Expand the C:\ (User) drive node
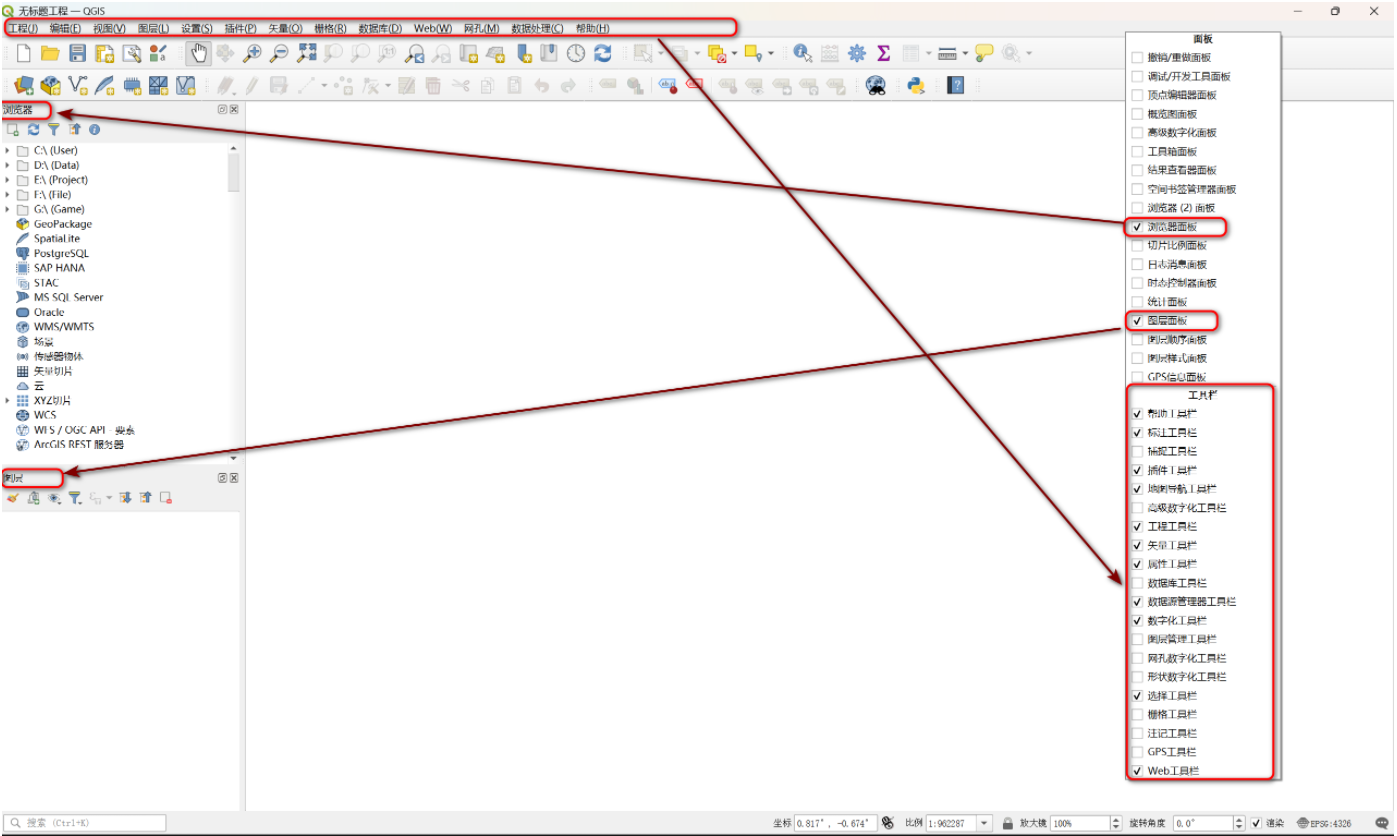Screen dimensions: 1397x836 [8, 150]
